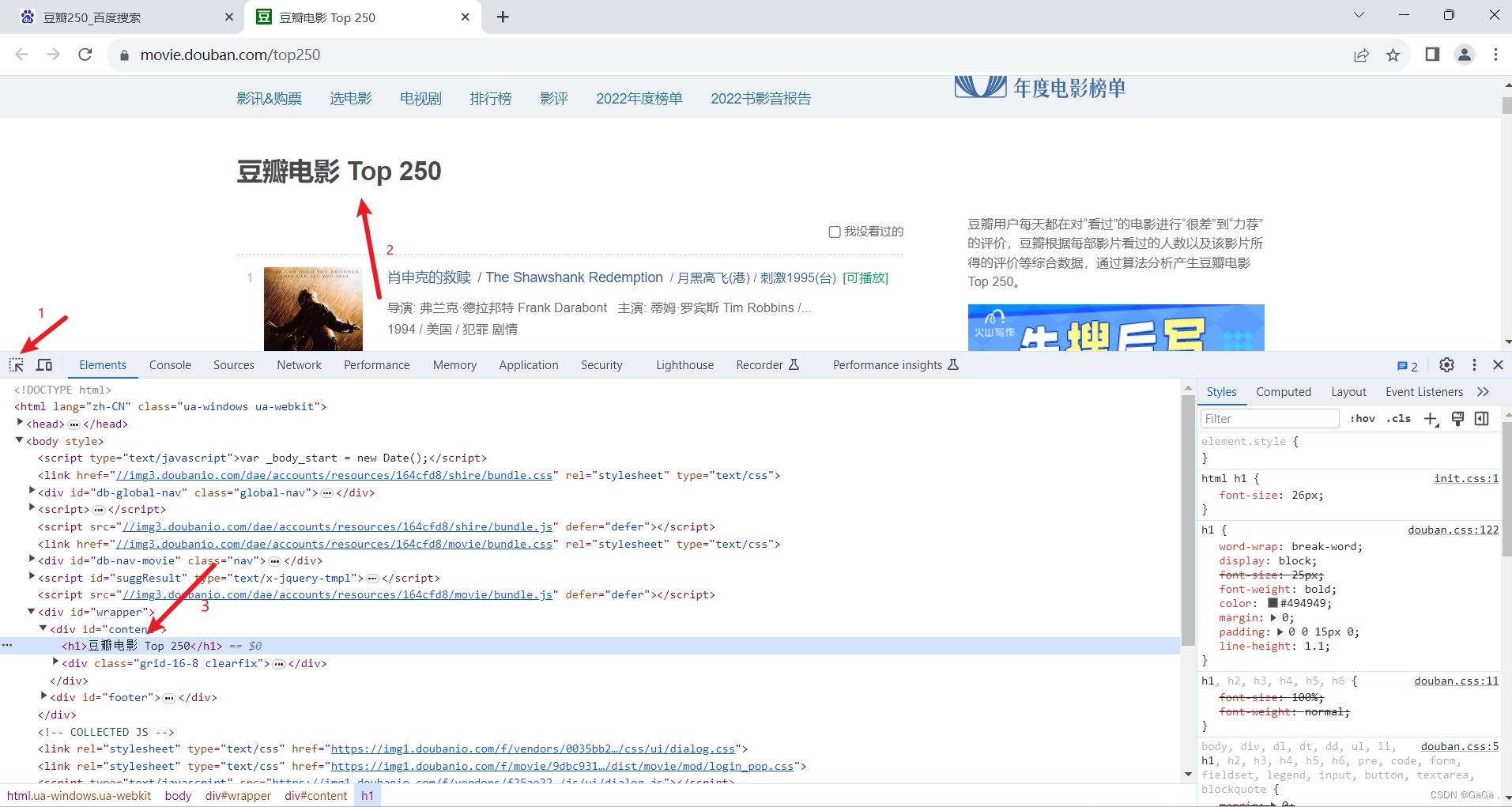Open Chrome three-dot menu
The image size is (1512, 807).
point(1495,55)
